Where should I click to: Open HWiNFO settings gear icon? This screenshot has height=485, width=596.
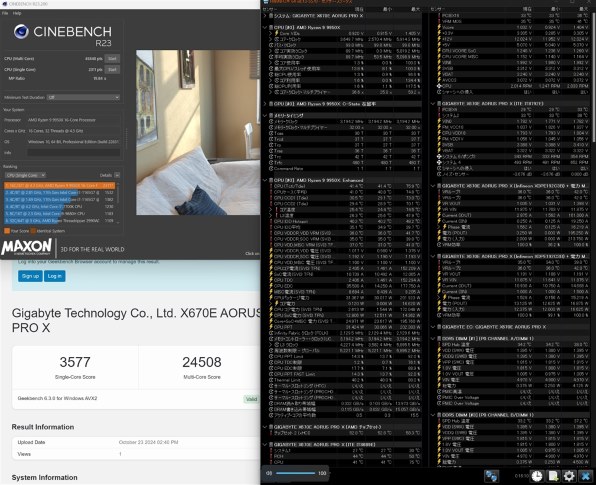click(x=569, y=475)
